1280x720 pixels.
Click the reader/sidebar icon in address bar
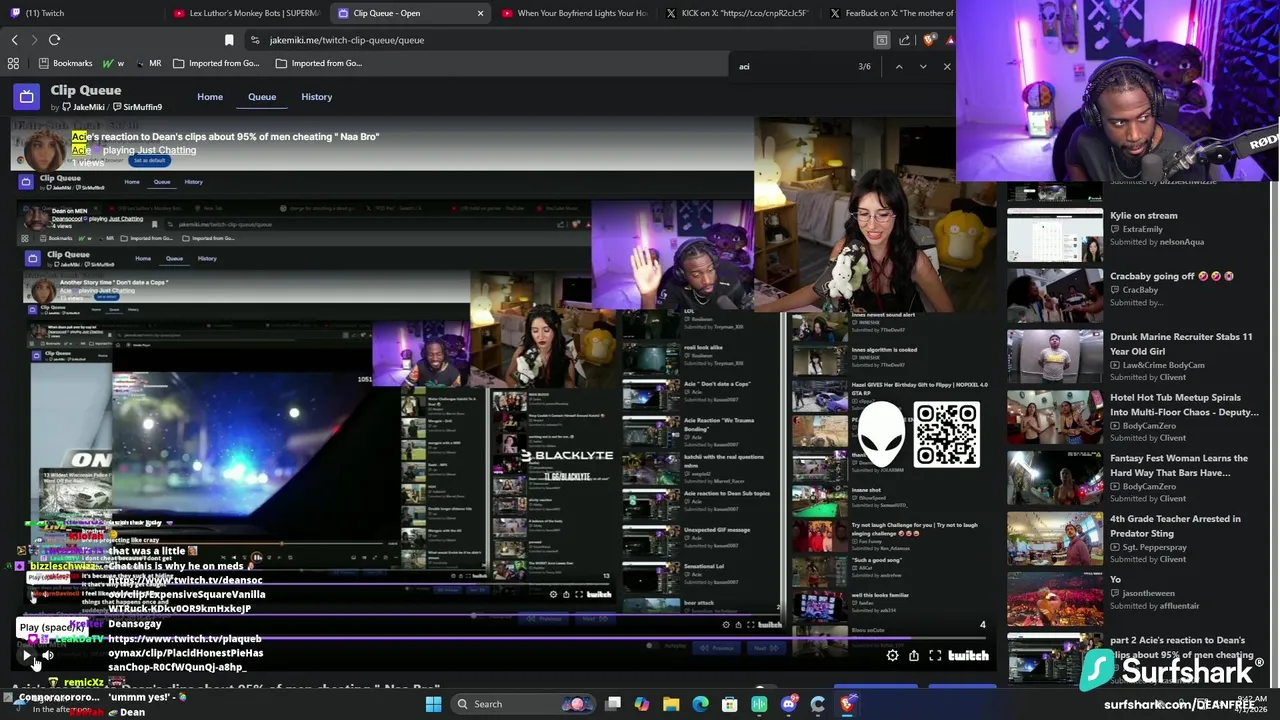(881, 40)
